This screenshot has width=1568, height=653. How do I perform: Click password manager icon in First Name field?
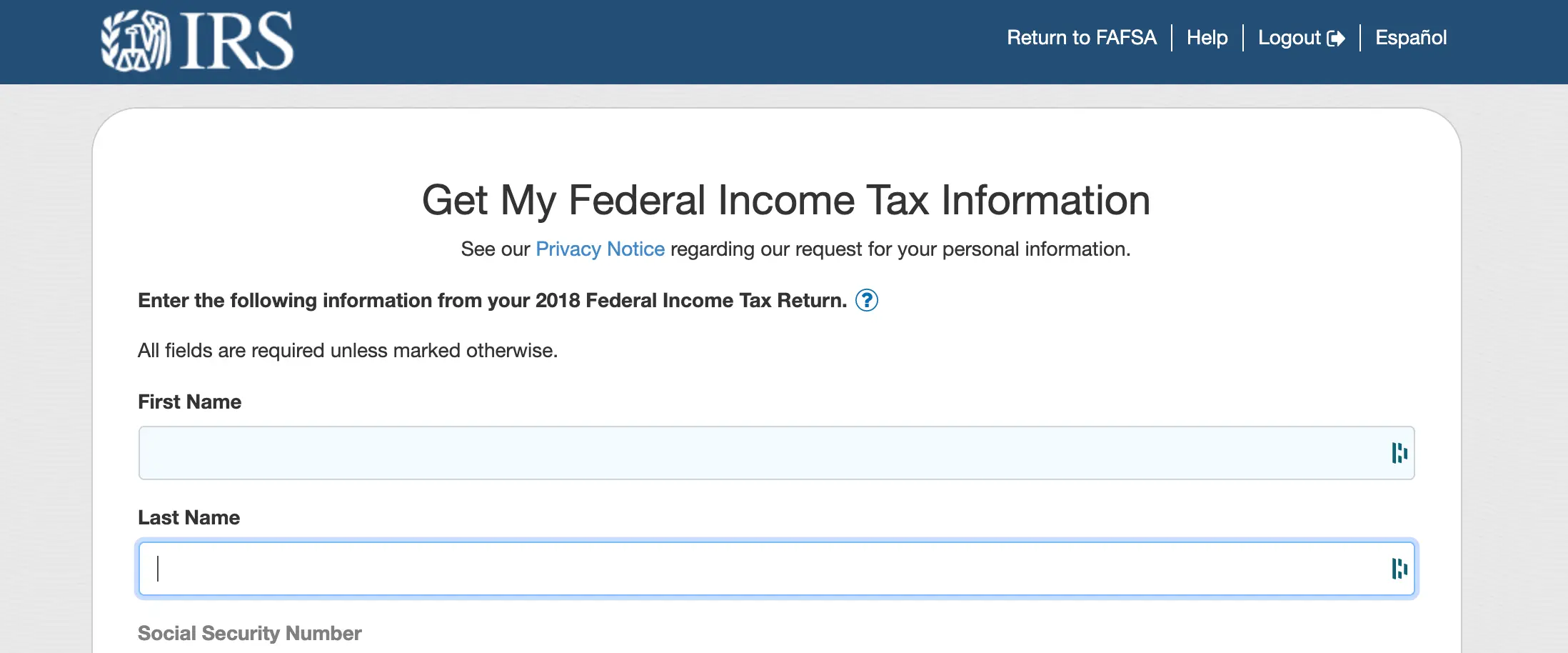[1399, 453]
